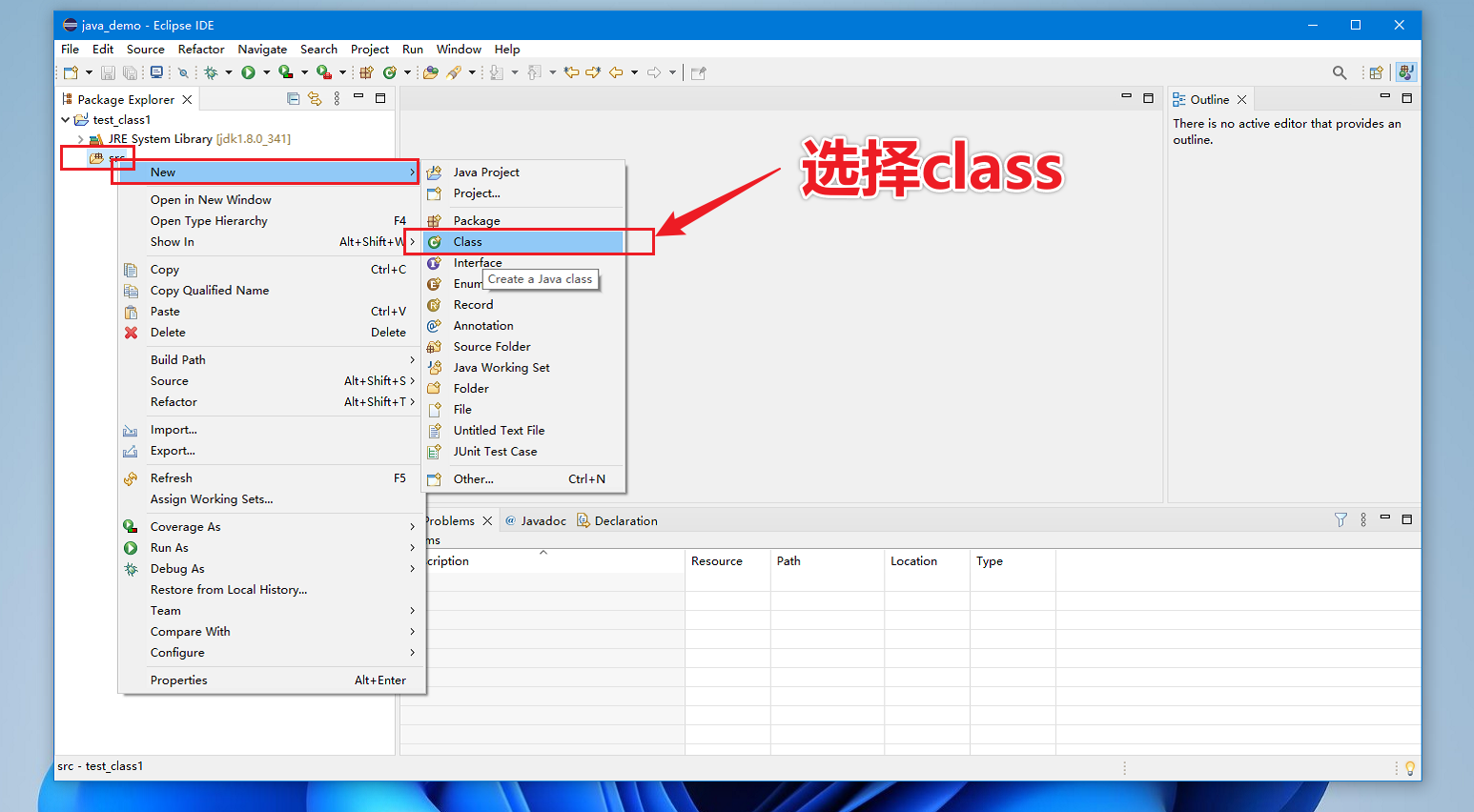Choose Record from the New submenu

[523, 305]
